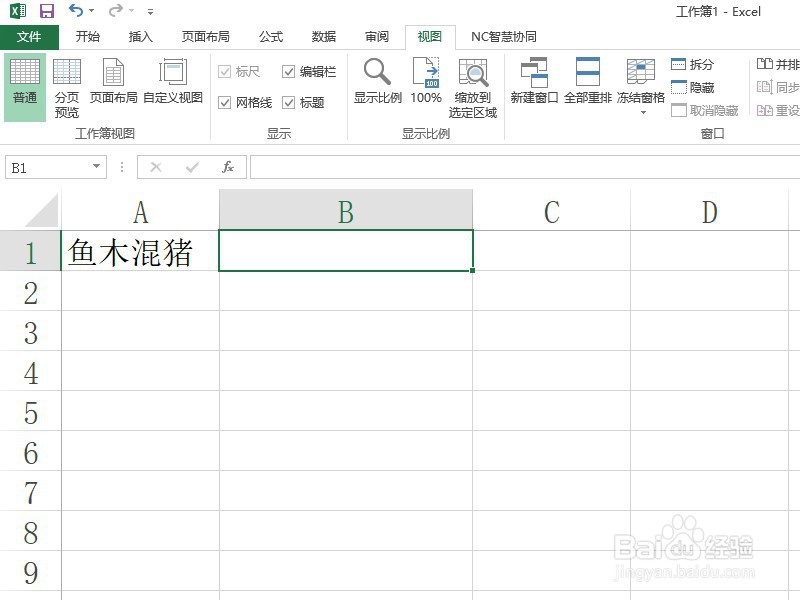Click the 插入函数 fx button
The height and width of the screenshot is (600, 800).
coord(225,167)
